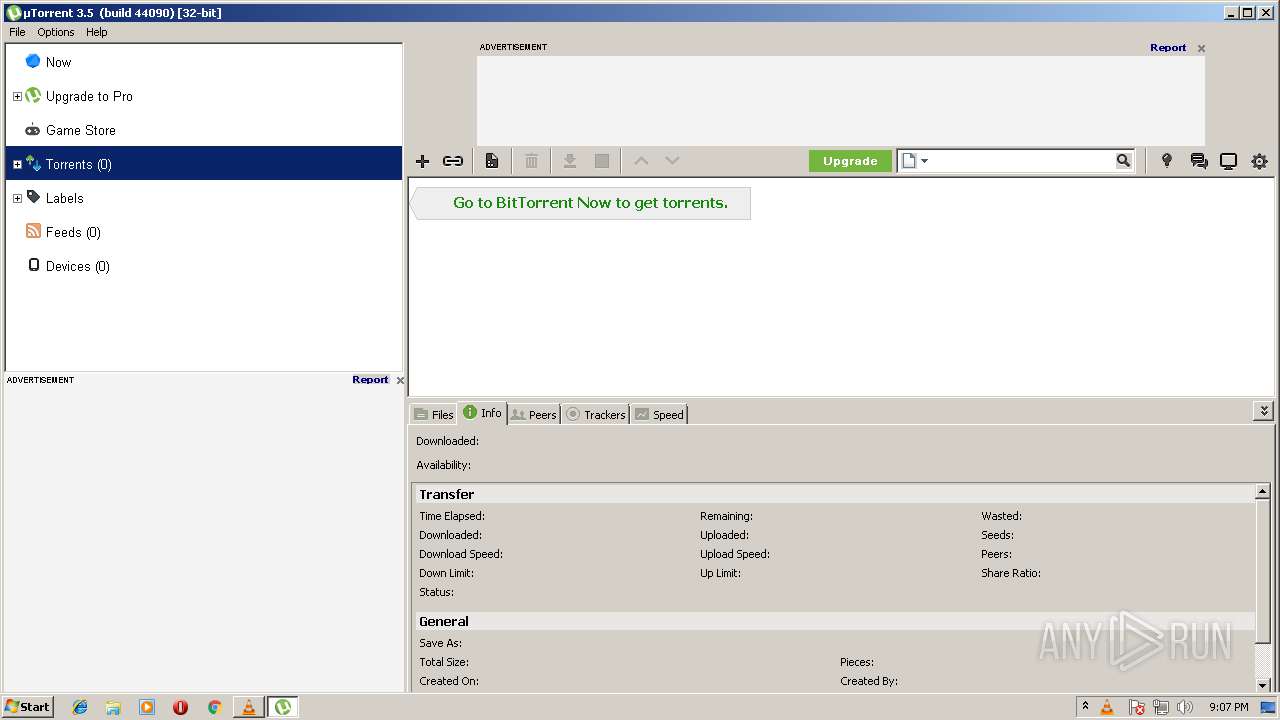The height and width of the screenshot is (720, 1280).
Task: Expand the Torrents tree node
Action: coord(17,165)
